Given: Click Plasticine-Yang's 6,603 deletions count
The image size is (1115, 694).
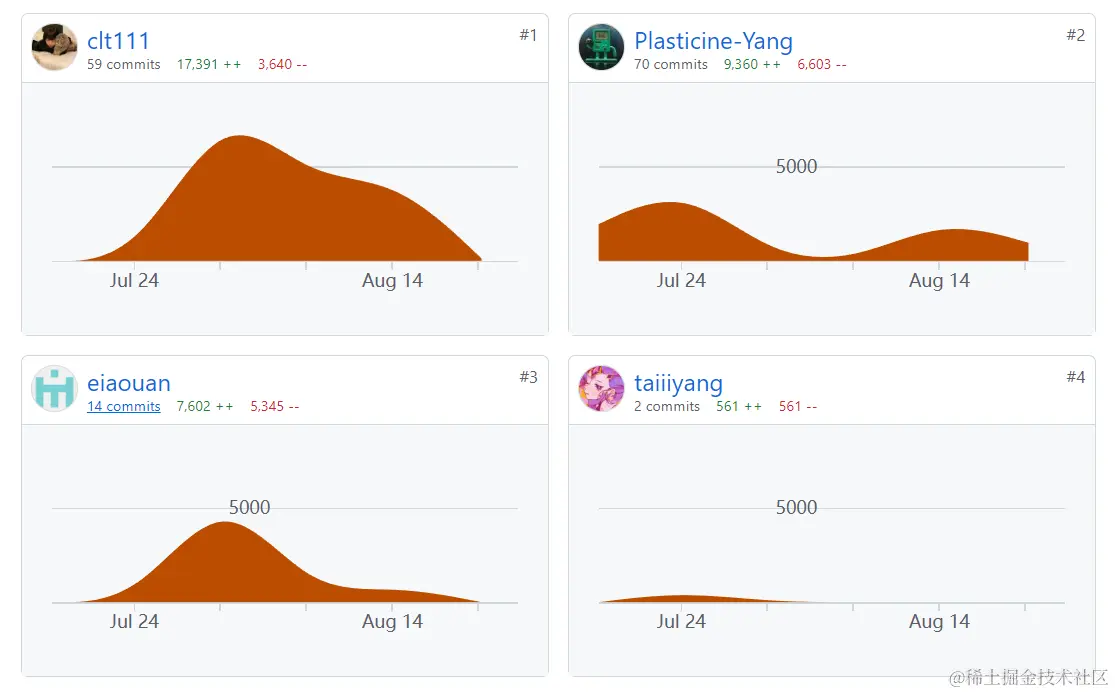Looking at the screenshot, I should tap(821, 64).
